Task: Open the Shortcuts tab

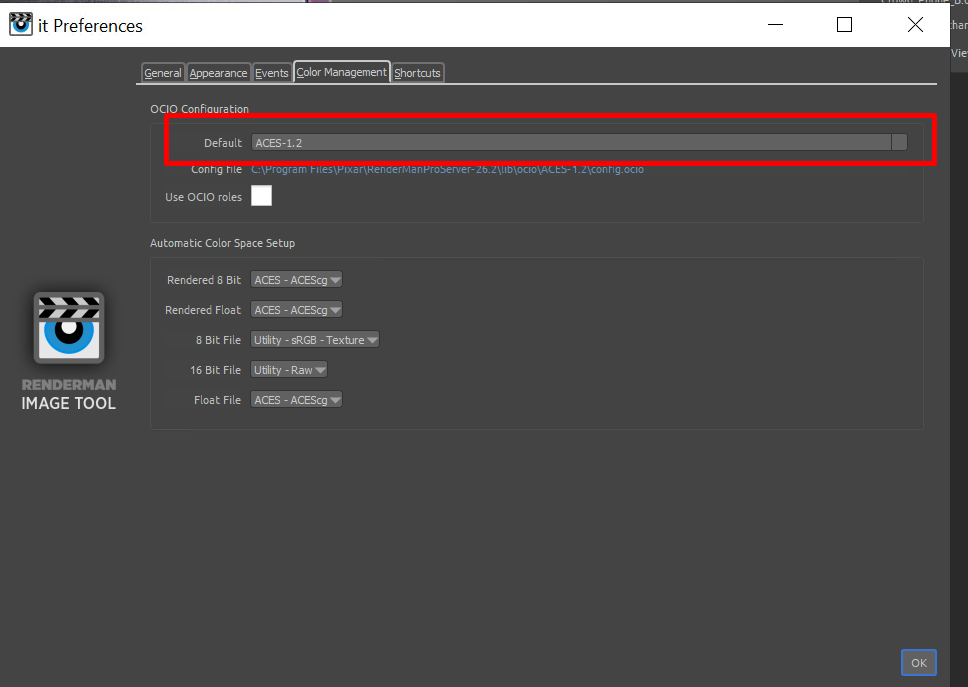Action: click(x=417, y=73)
